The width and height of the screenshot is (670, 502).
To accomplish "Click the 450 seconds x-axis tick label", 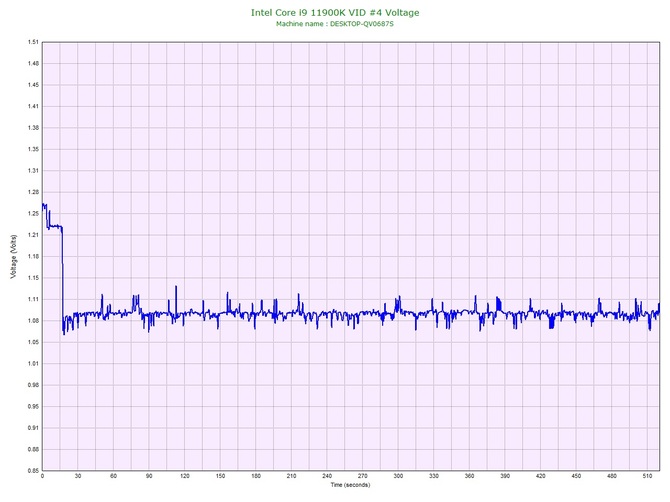I will pyautogui.click(x=576, y=476).
